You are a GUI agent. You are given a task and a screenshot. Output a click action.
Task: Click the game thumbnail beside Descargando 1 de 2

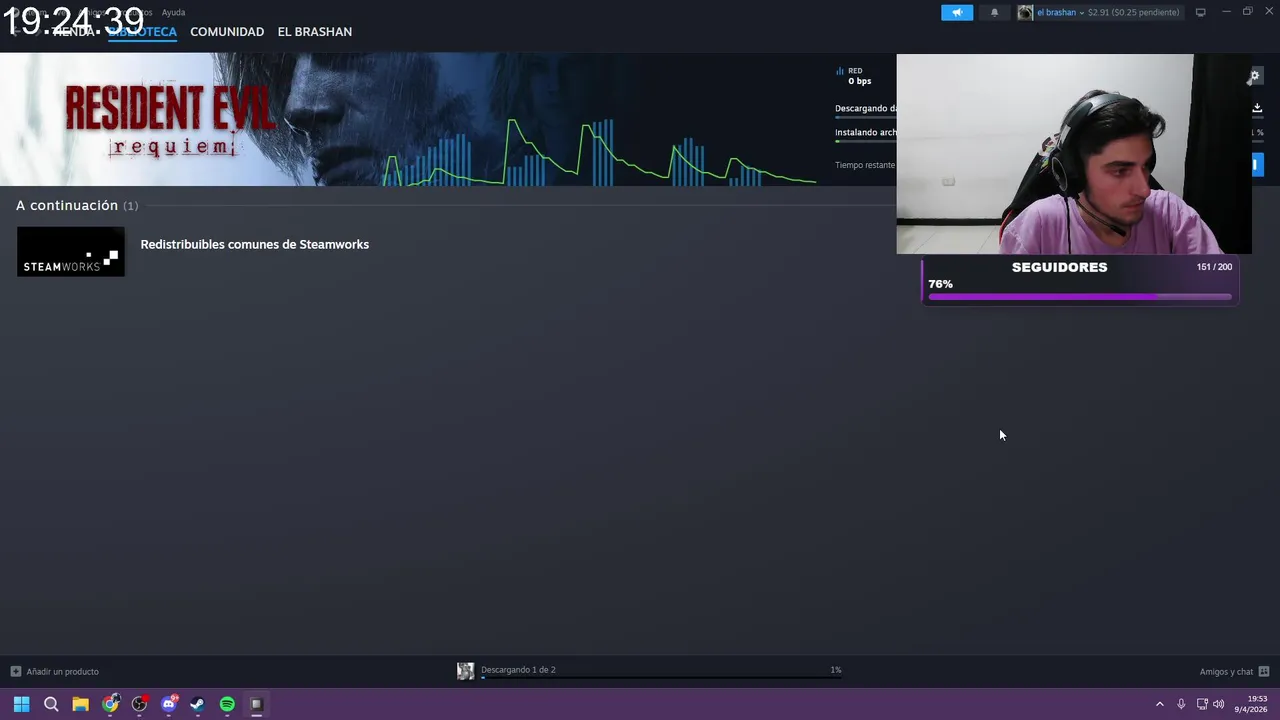tap(465, 671)
